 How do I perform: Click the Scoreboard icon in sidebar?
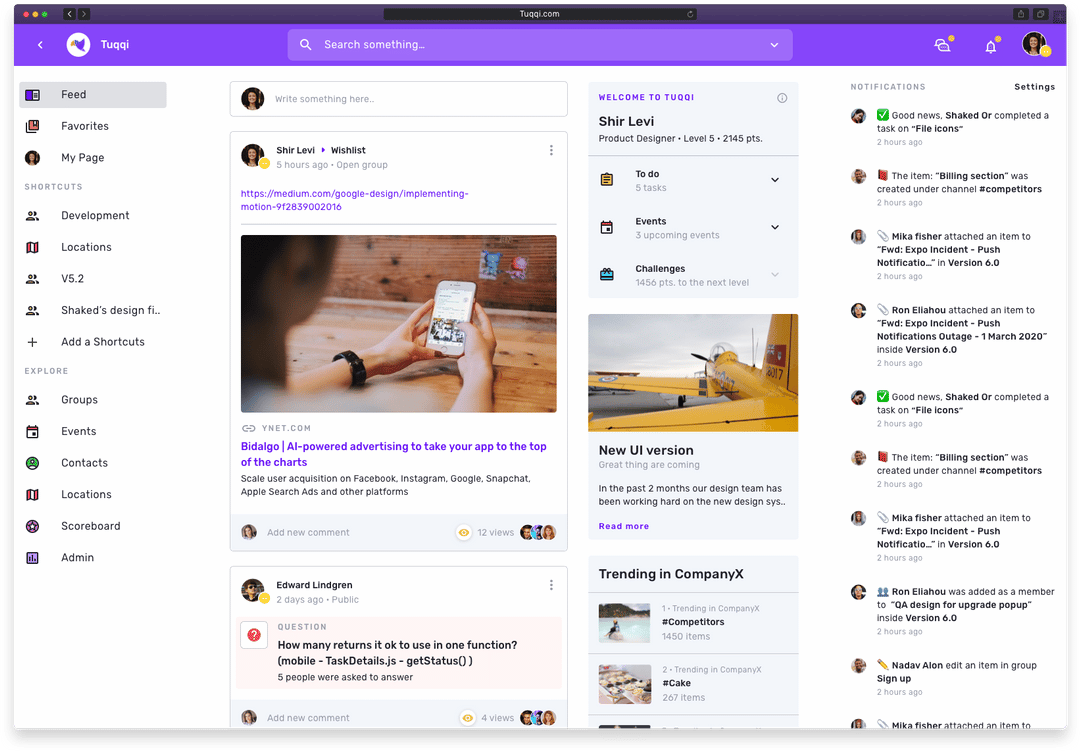click(x=33, y=526)
